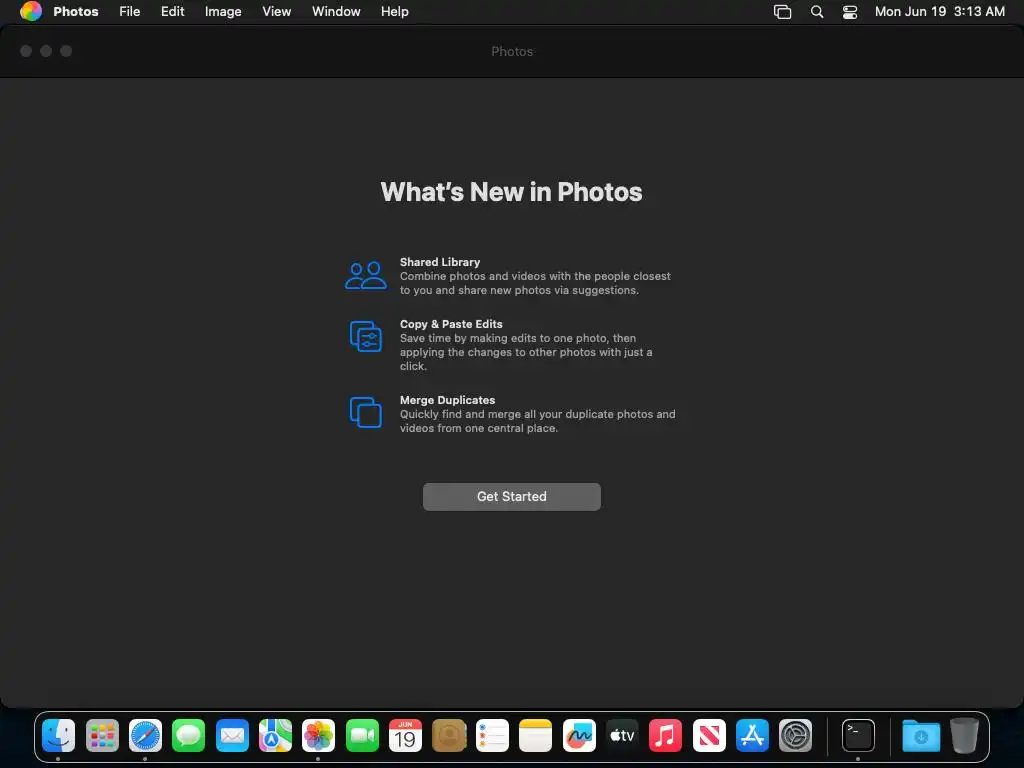Open the File menu

coord(129,11)
